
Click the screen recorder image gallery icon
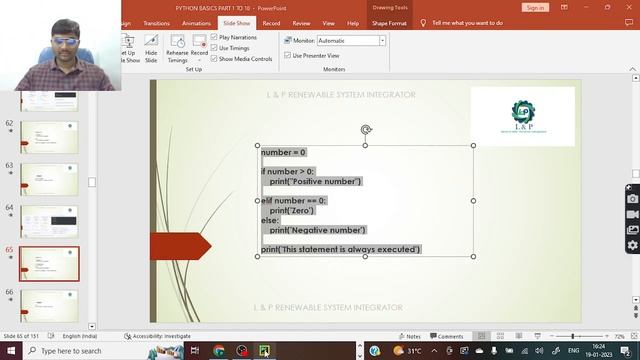click(632, 230)
